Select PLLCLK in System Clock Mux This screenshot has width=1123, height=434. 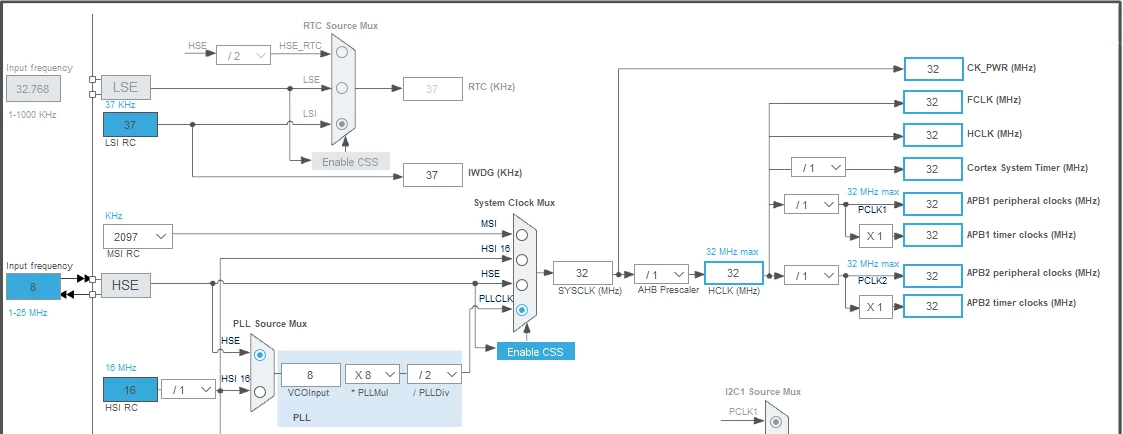pyautogui.click(x=522, y=309)
